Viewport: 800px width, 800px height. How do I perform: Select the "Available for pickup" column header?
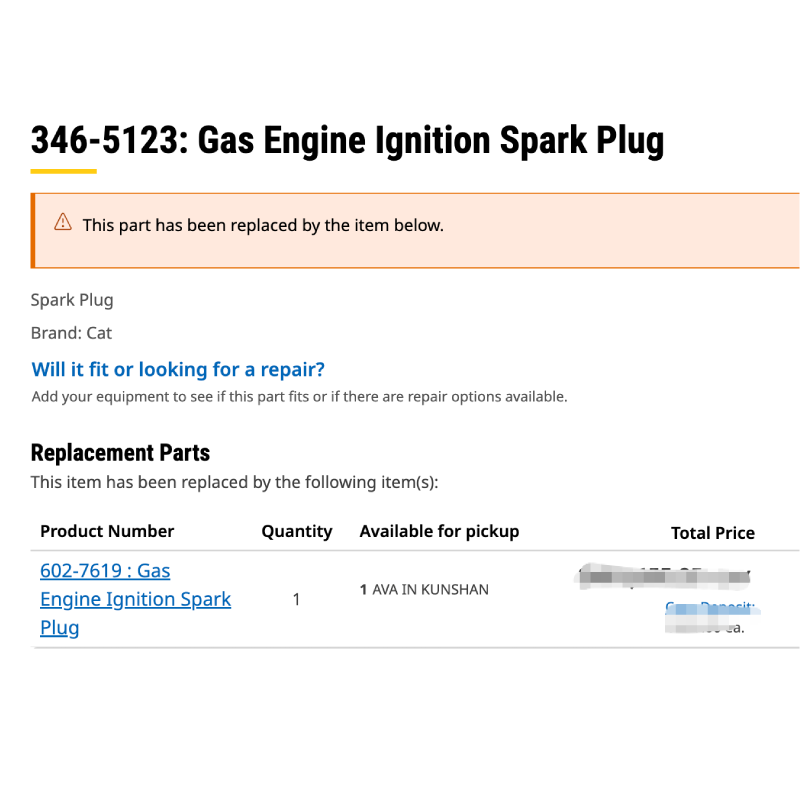pos(439,531)
